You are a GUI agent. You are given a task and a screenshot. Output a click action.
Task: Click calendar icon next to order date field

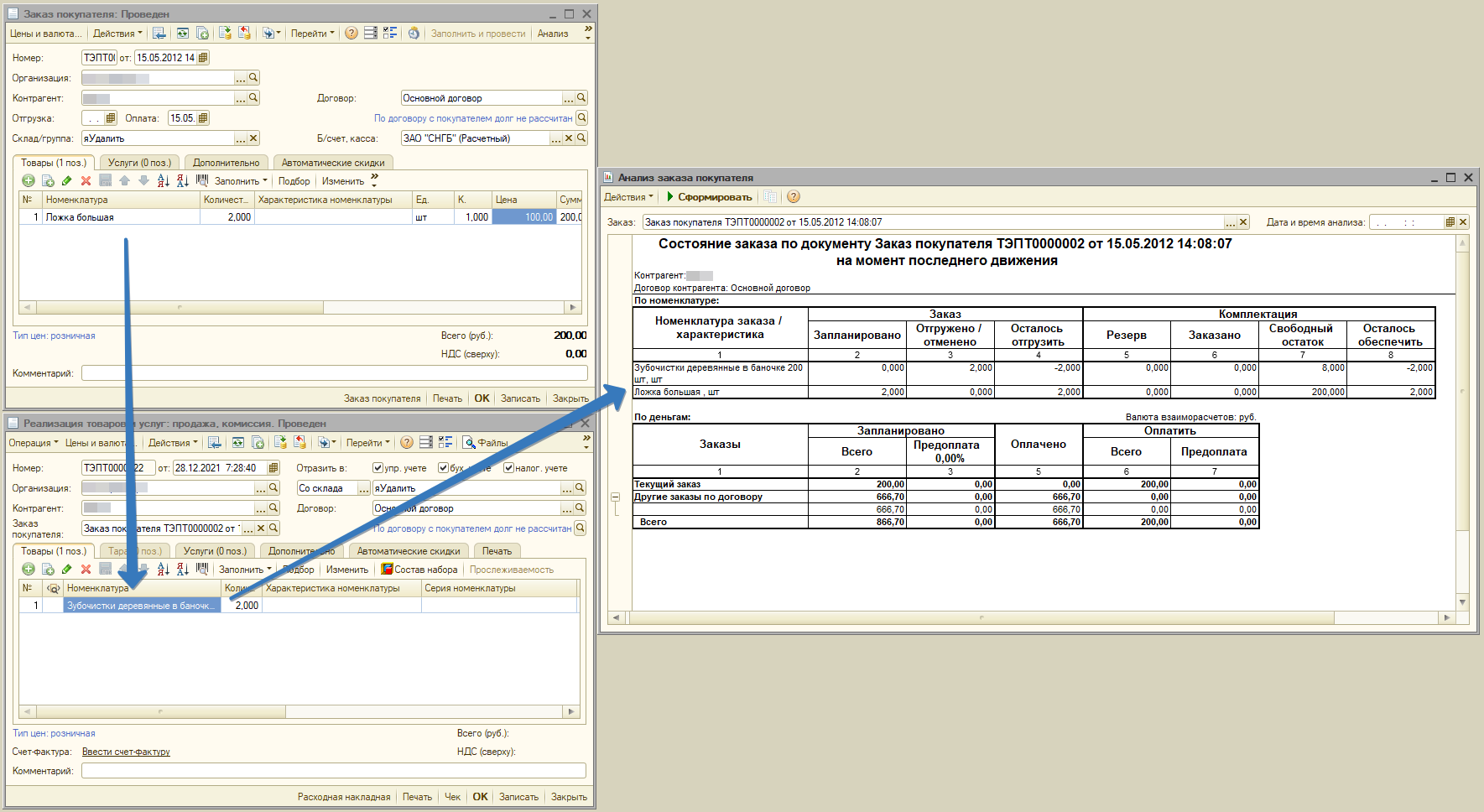tap(203, 58)
